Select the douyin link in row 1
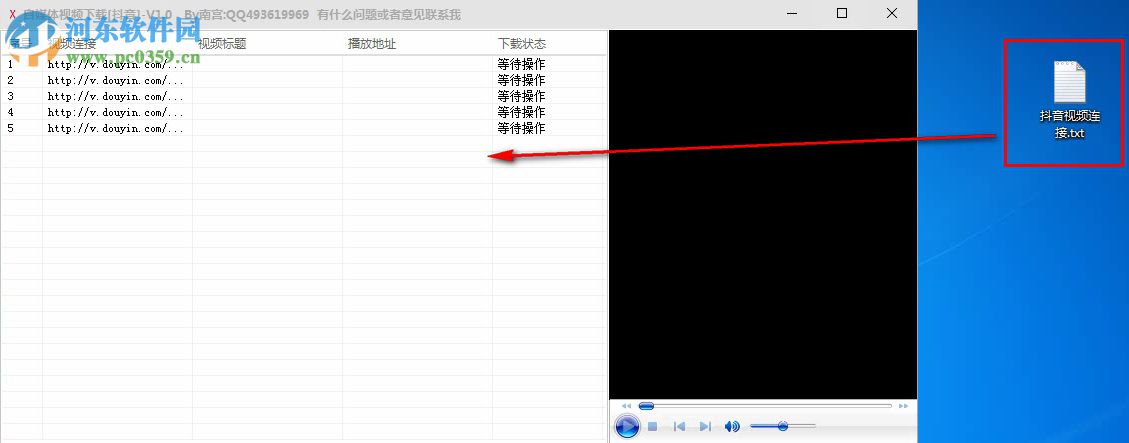 pos(116,64)
